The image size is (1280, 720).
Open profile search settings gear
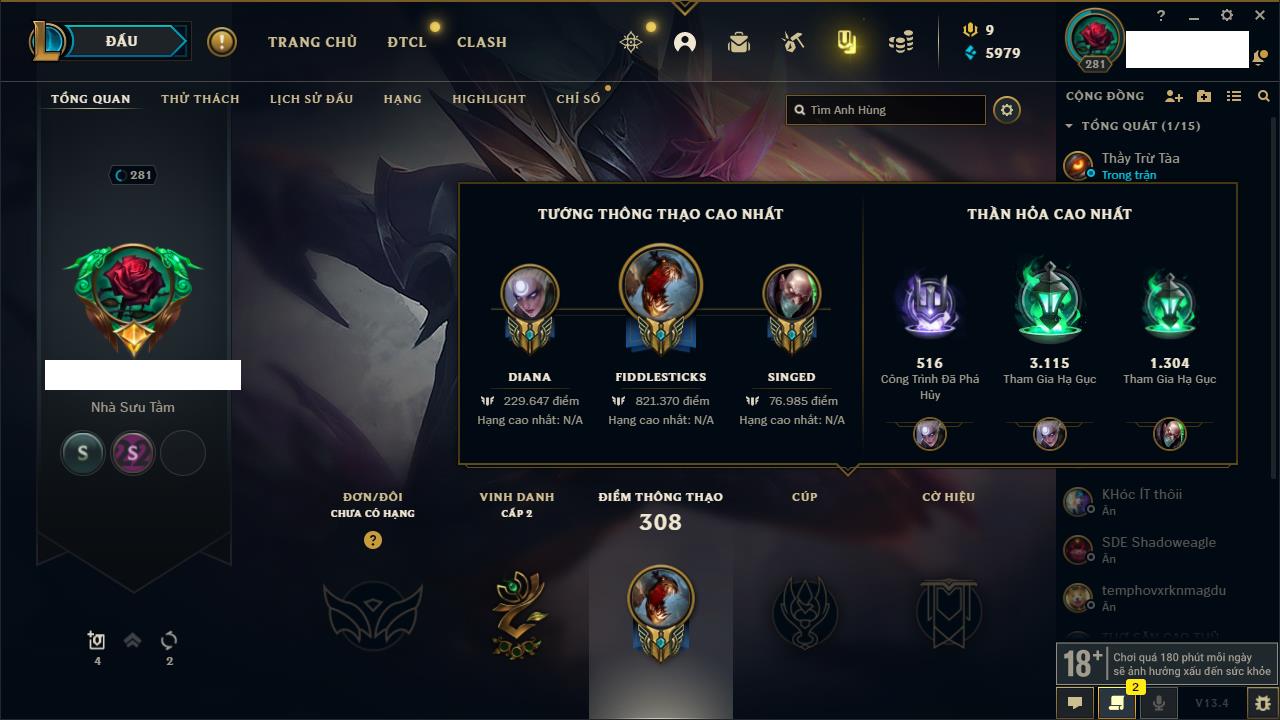click(1007, 110)
